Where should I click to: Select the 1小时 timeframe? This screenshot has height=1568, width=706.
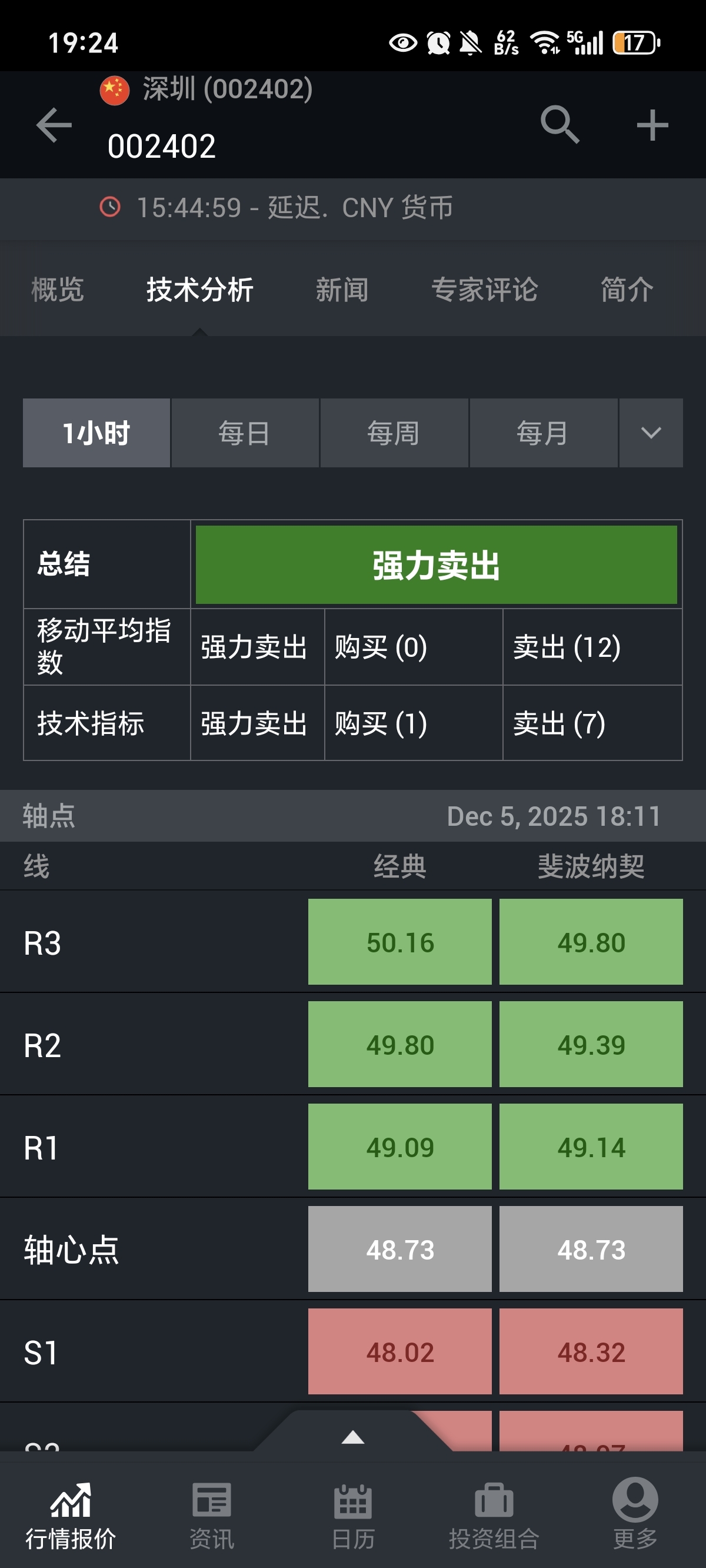(x=96, y=433)
